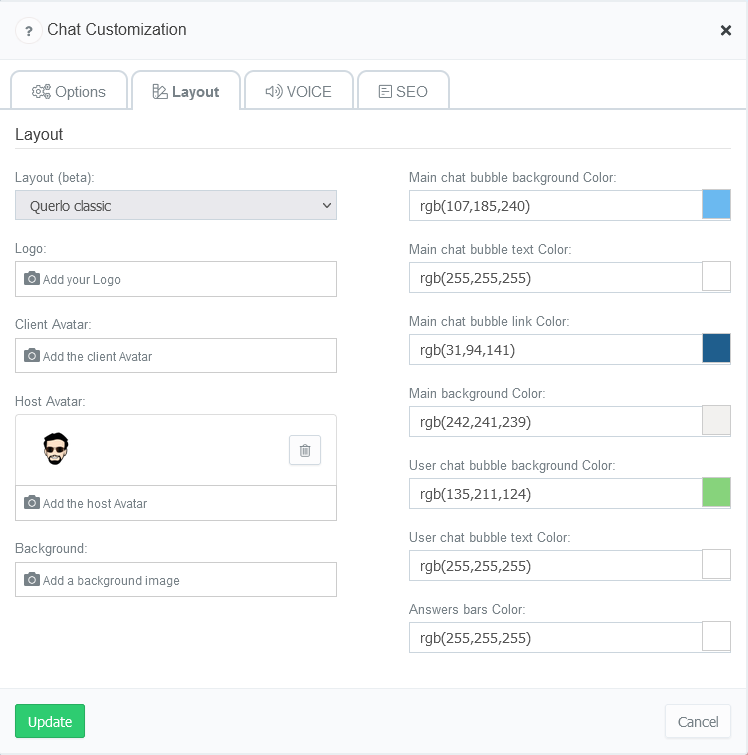Click the green Update button
The height and width of the screenshot is (755, 748).
(50, 721)
